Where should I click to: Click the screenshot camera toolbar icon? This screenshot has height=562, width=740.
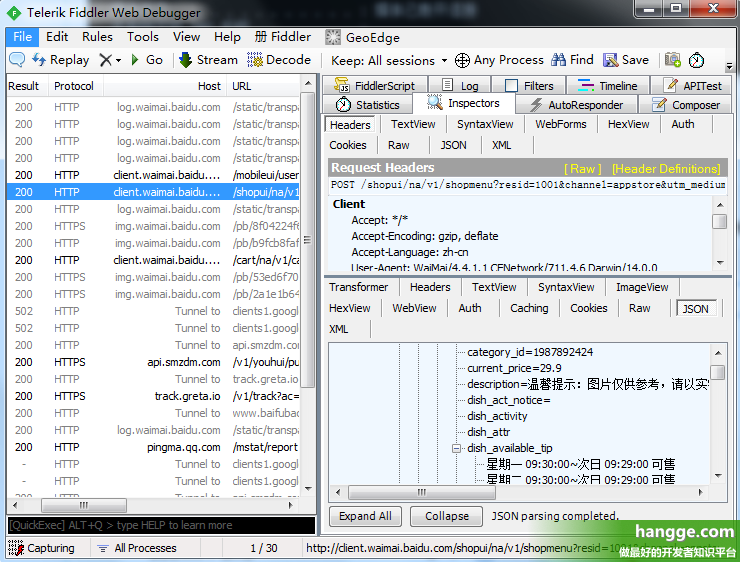point(673,60)
